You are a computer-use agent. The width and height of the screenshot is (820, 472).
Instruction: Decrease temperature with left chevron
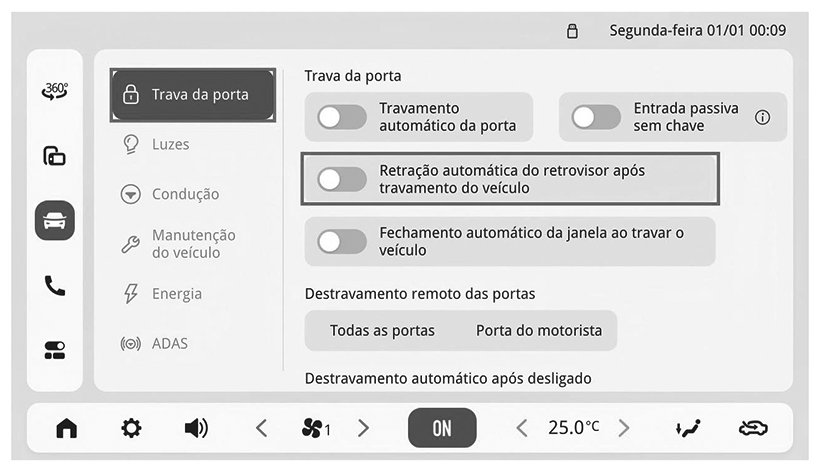(x=521, y=428)
